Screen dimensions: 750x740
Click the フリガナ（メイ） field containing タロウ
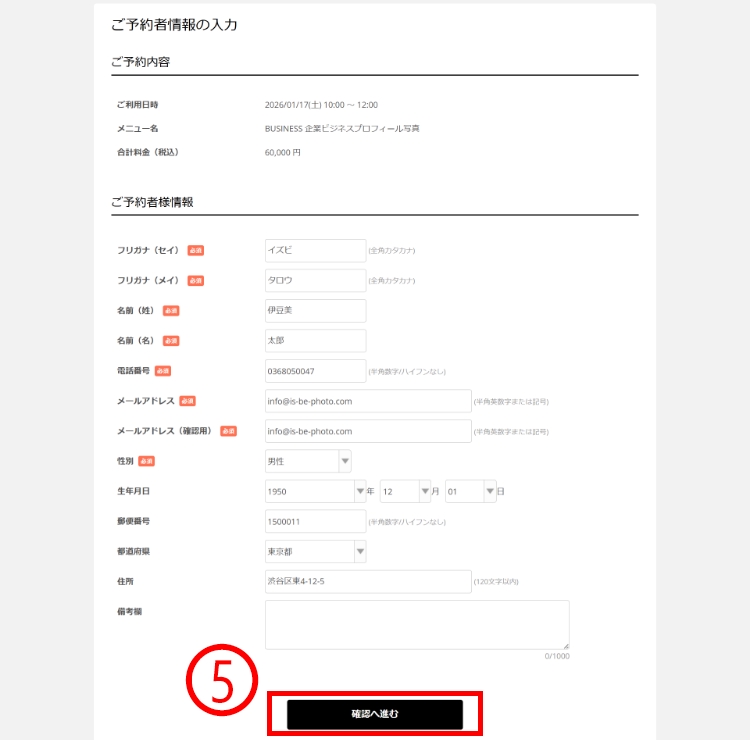[x=315, y=280]
